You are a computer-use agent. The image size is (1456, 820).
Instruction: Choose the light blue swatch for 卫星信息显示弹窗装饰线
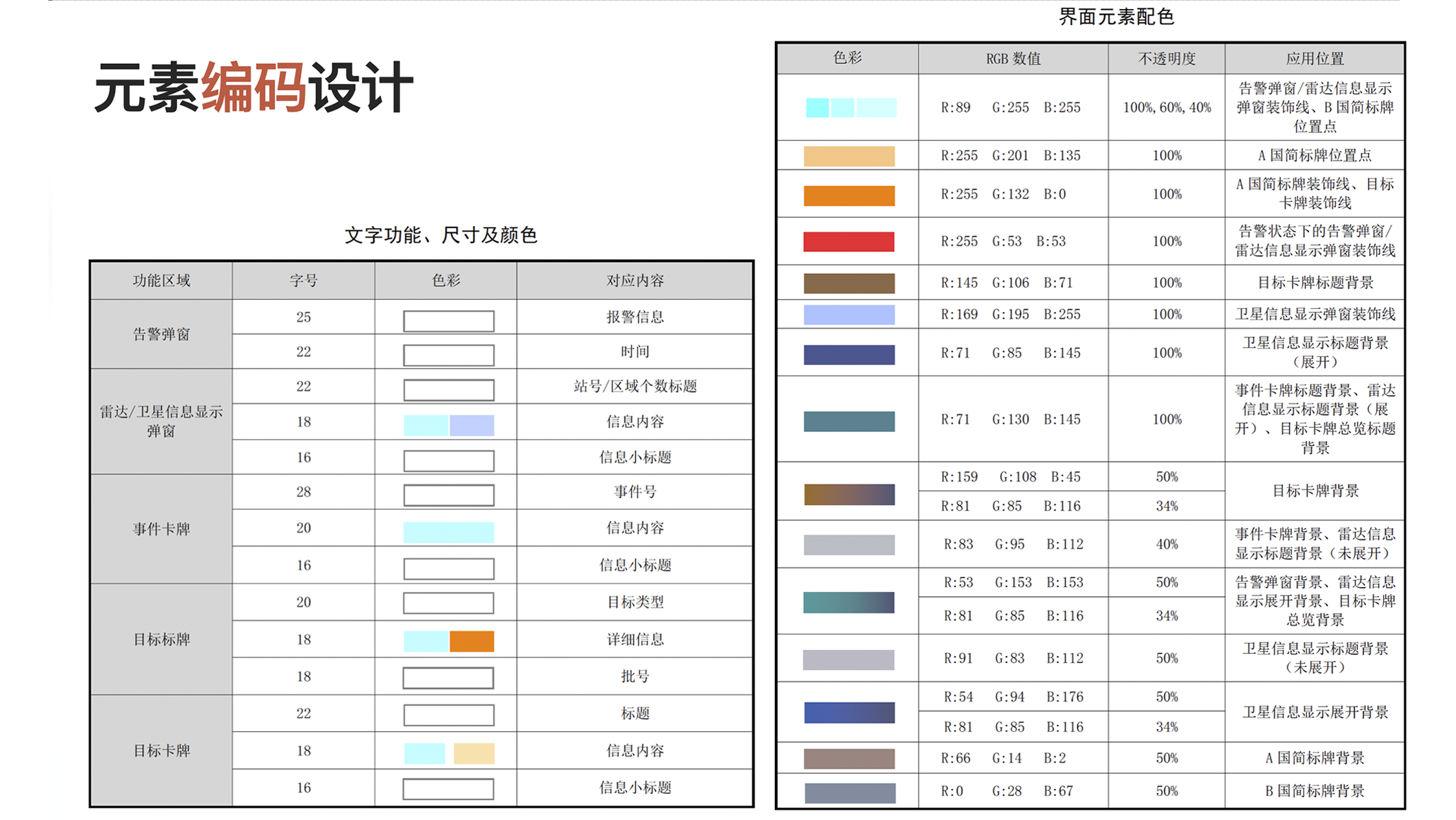coord(849,315)
